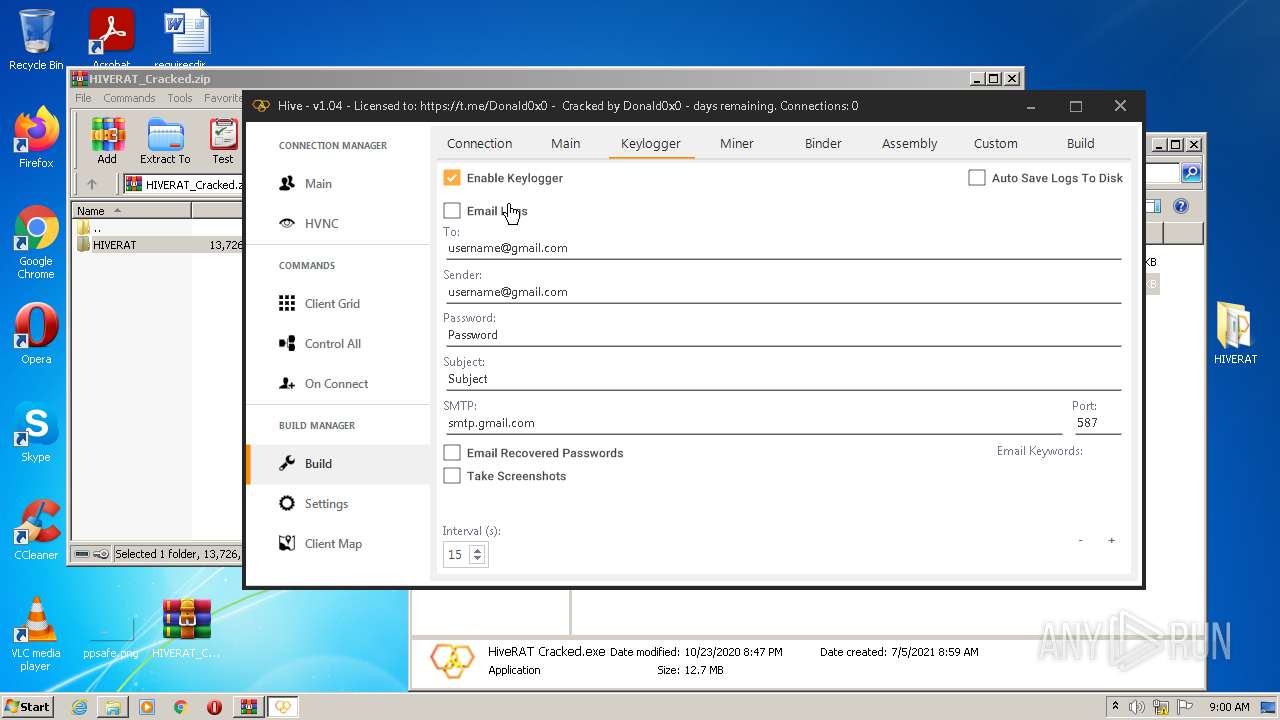The image size is (1280, 720).
Task: Click the SMTP server field
Action: tap(752, 423)
